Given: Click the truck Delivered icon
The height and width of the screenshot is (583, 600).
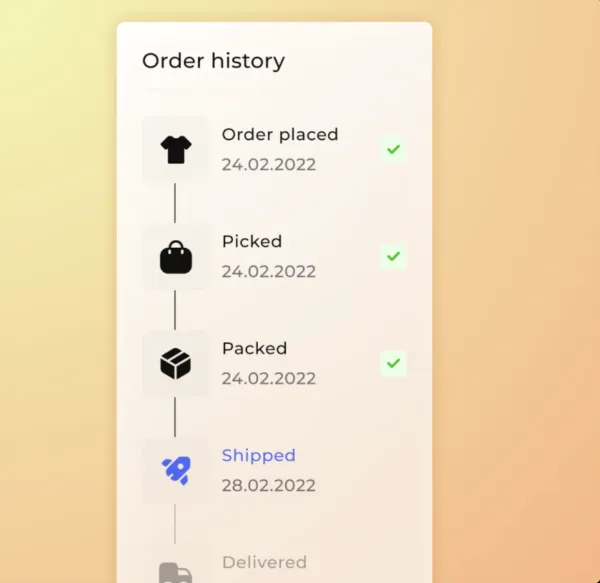Looking at the screenshot, I should tap(174, 572).
